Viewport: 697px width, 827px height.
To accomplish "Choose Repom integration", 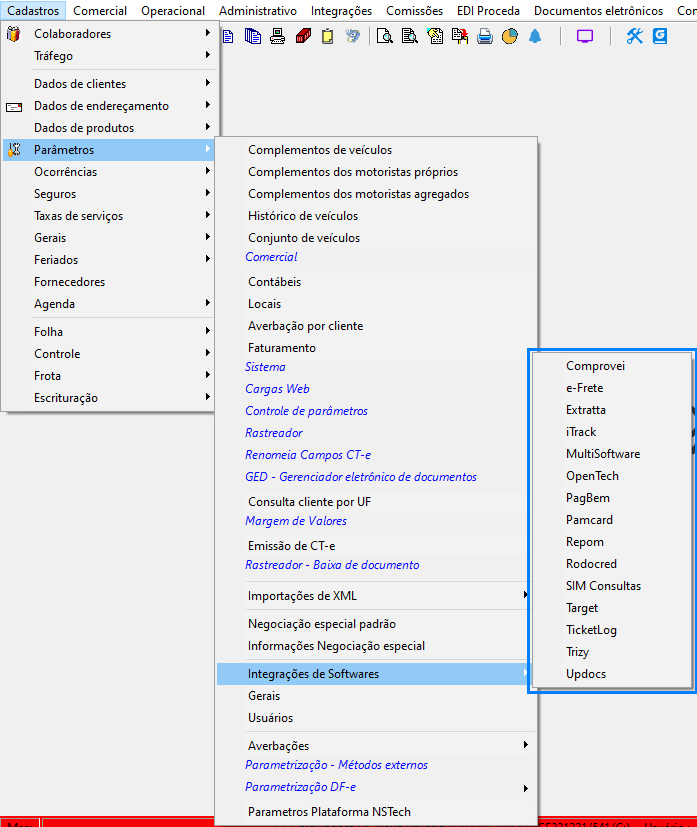I will pos(612,542).
